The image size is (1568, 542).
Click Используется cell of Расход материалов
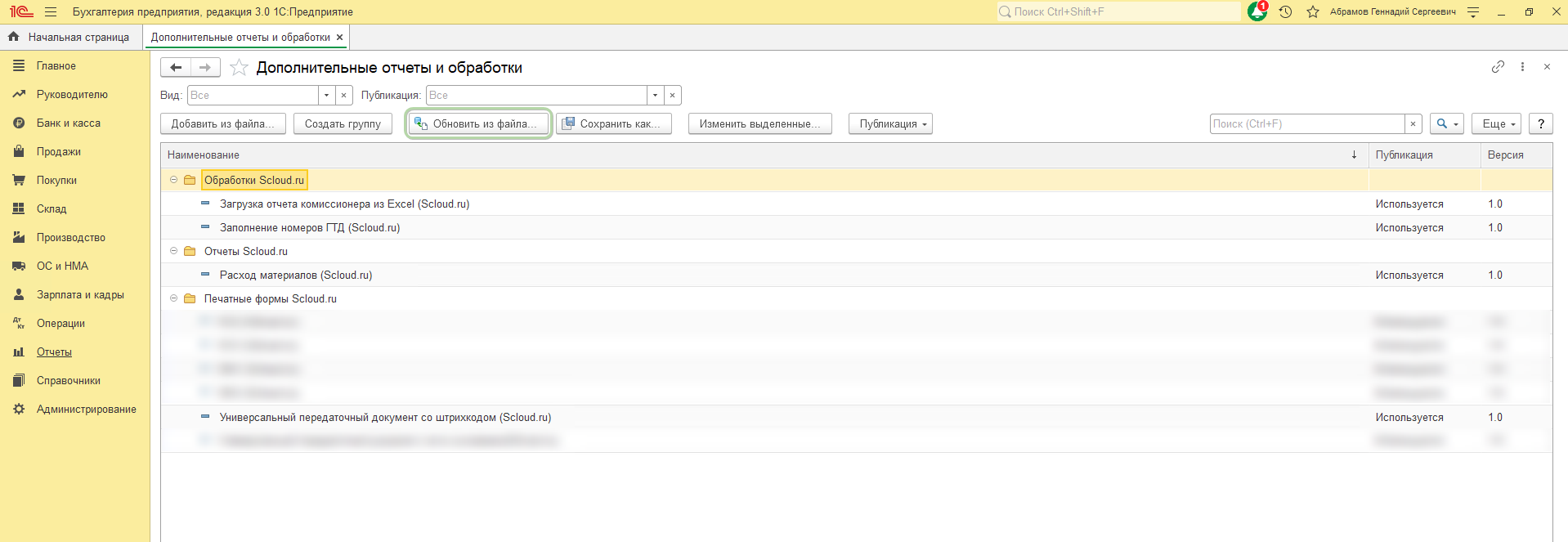(1425, 275)
